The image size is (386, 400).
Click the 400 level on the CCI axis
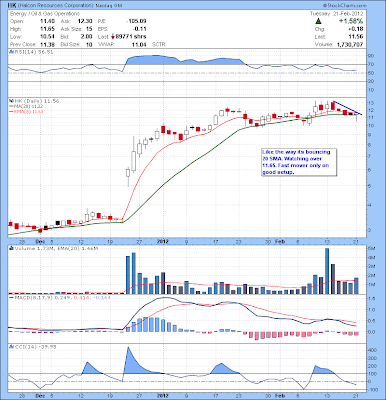click(x=372, y=350)
